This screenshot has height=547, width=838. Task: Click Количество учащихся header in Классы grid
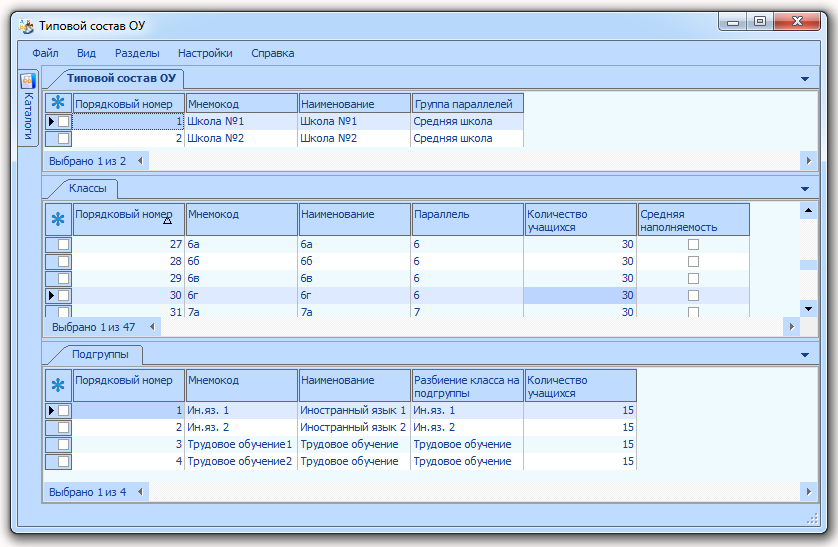point(581,220)
